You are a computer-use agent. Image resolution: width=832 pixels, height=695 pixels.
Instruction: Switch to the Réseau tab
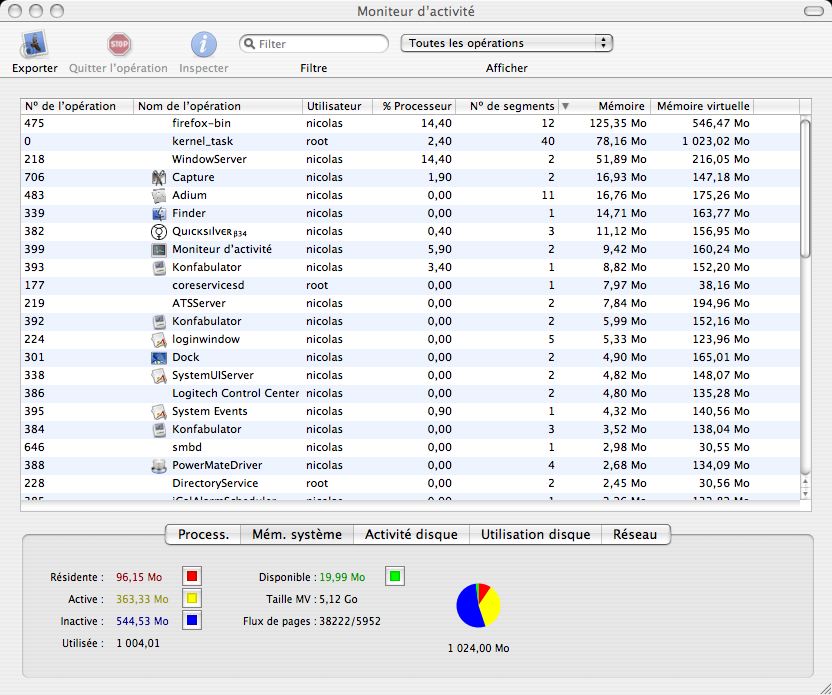point(635,534)
